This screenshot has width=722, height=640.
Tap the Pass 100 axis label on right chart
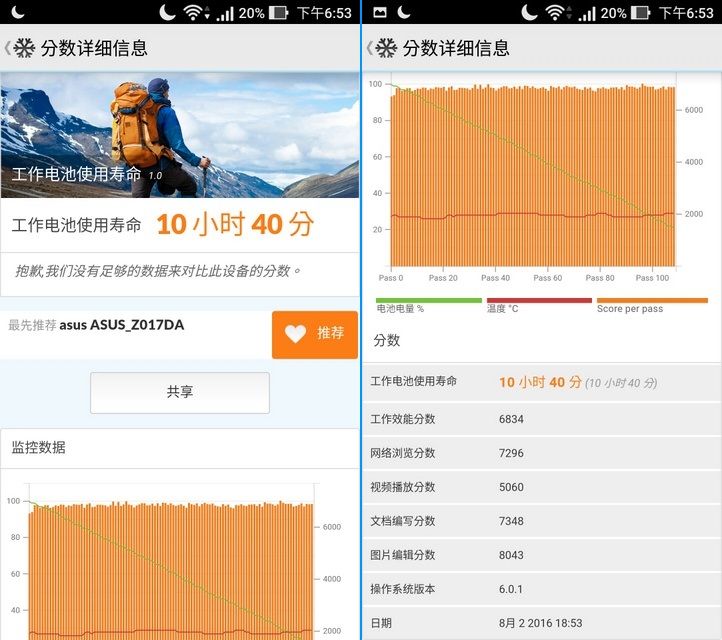[x=652, y=278]
